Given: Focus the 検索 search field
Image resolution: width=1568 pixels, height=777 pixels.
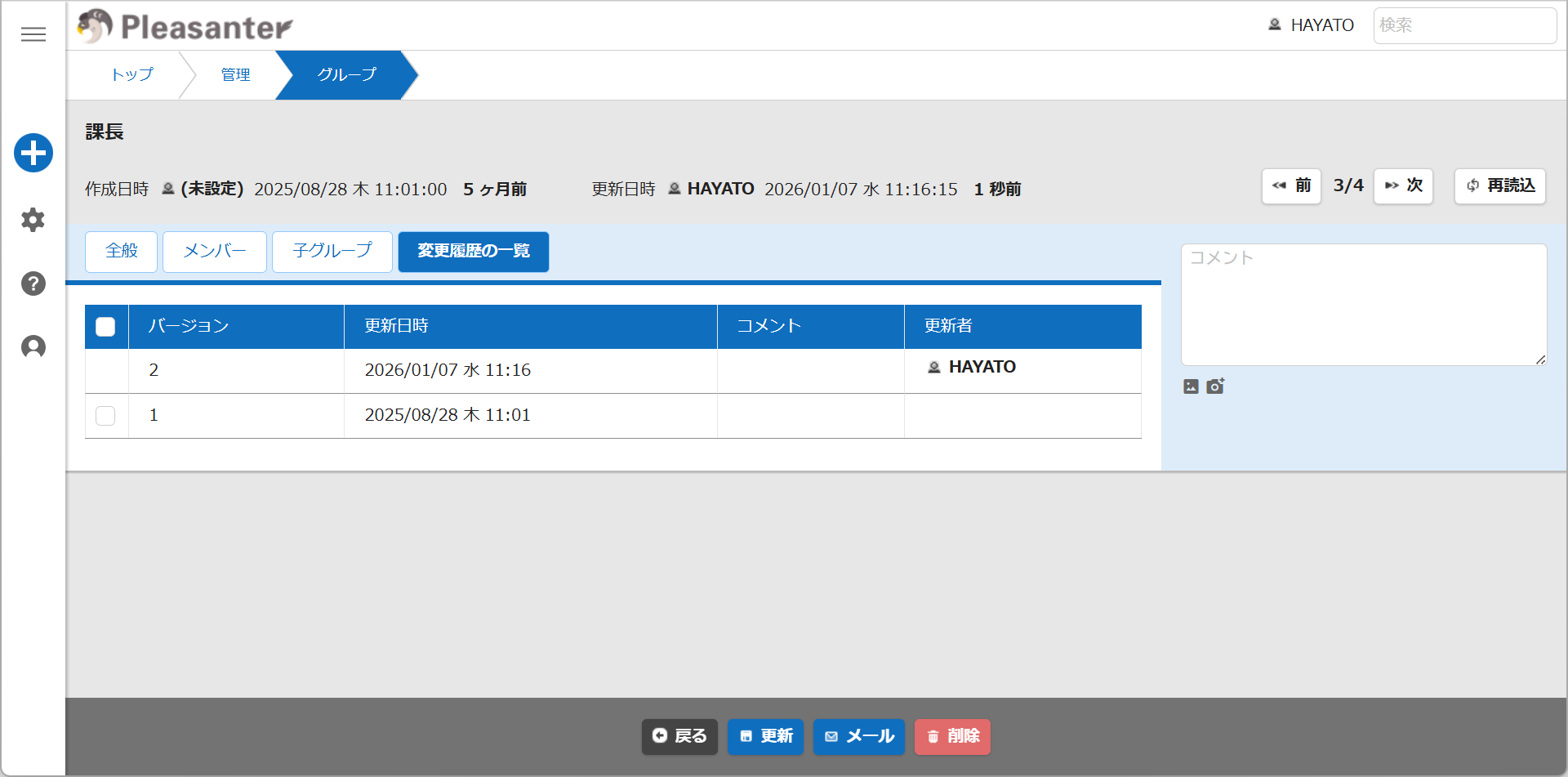Looking at the screenshot, I should [x=1465, y=25].
